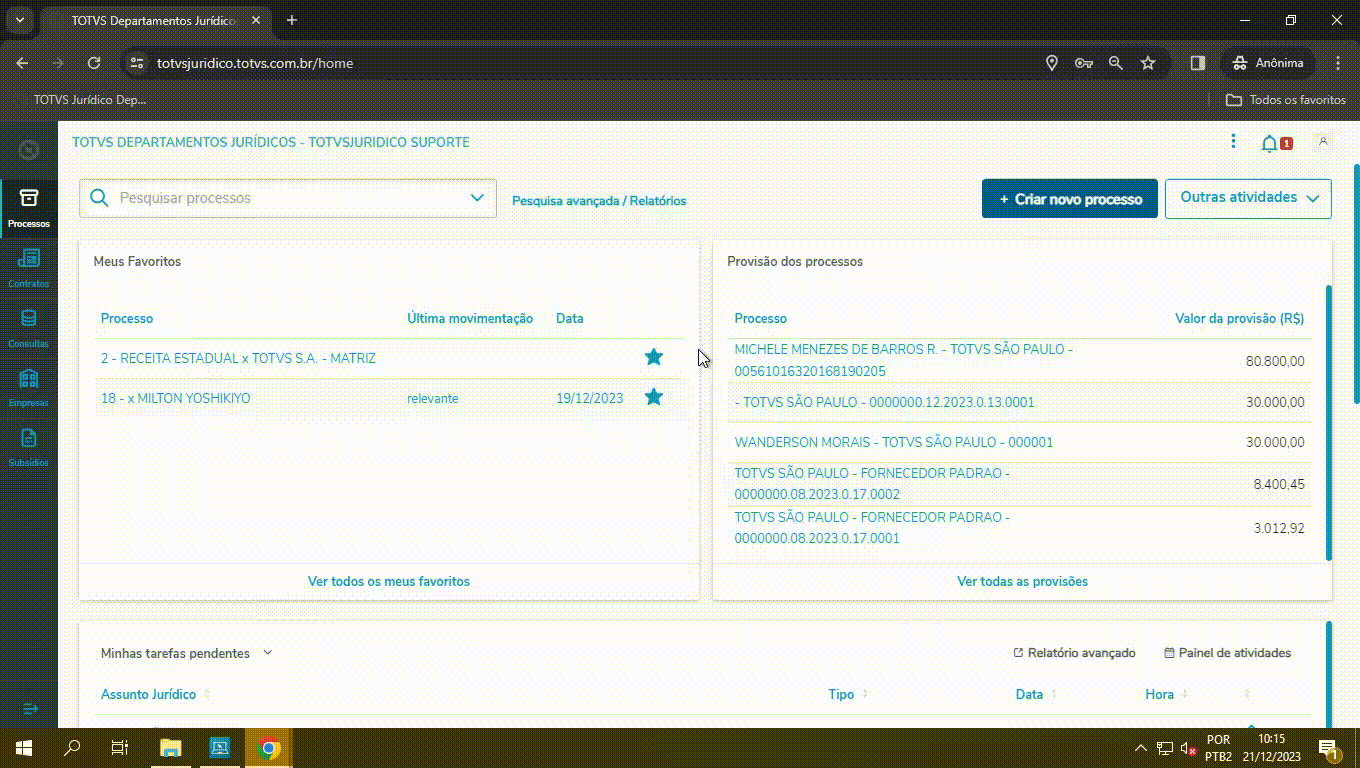Click the TOTVS logo at sidebar top
The height and width of the screenshot is (768, 1360).
point(29,151)
